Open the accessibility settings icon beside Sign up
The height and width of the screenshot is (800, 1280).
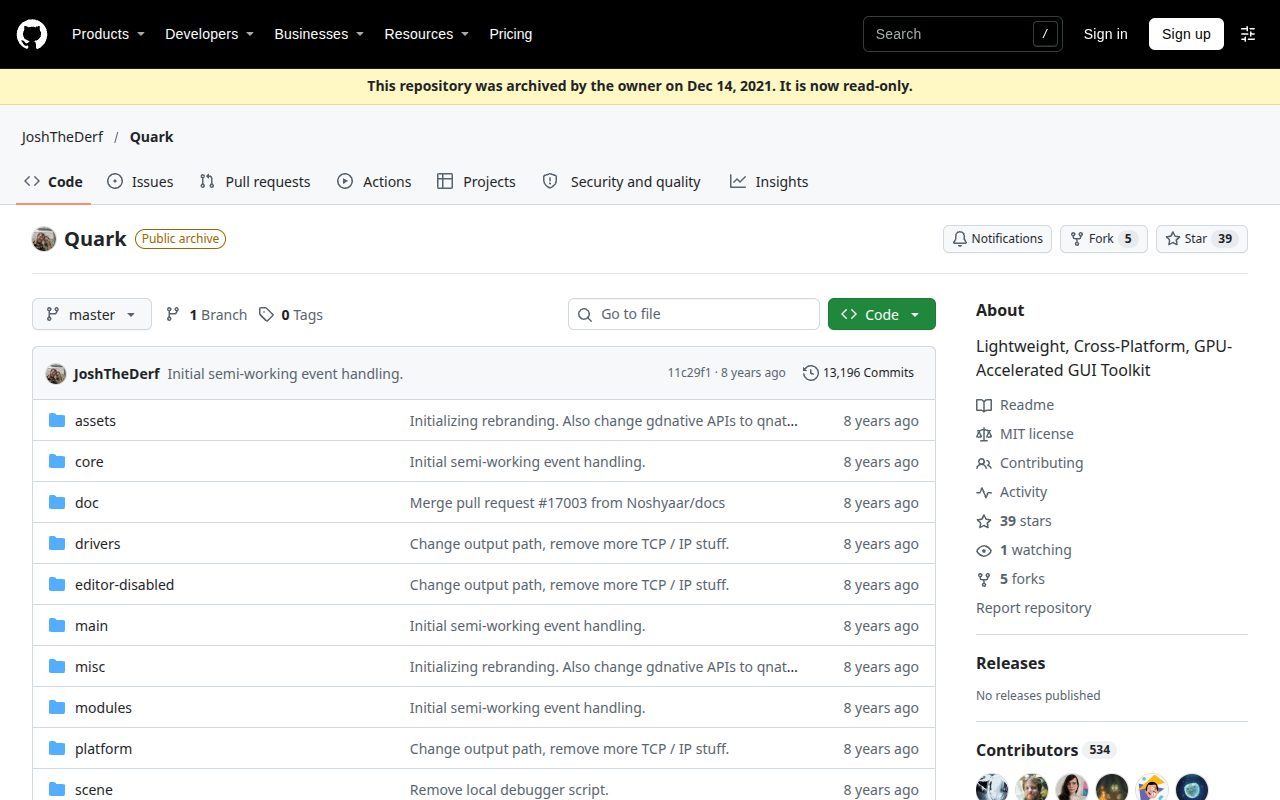(x=1248, y=34)
